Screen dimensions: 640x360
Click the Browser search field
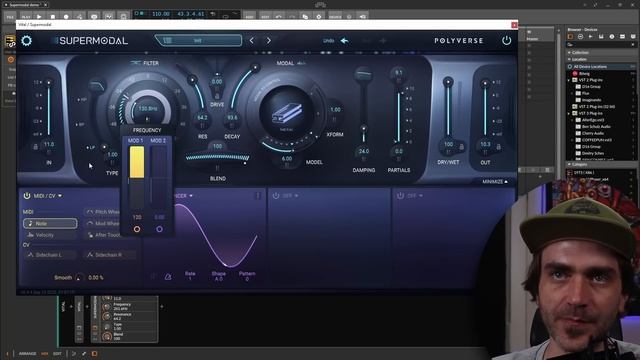[x=600, y=45]
